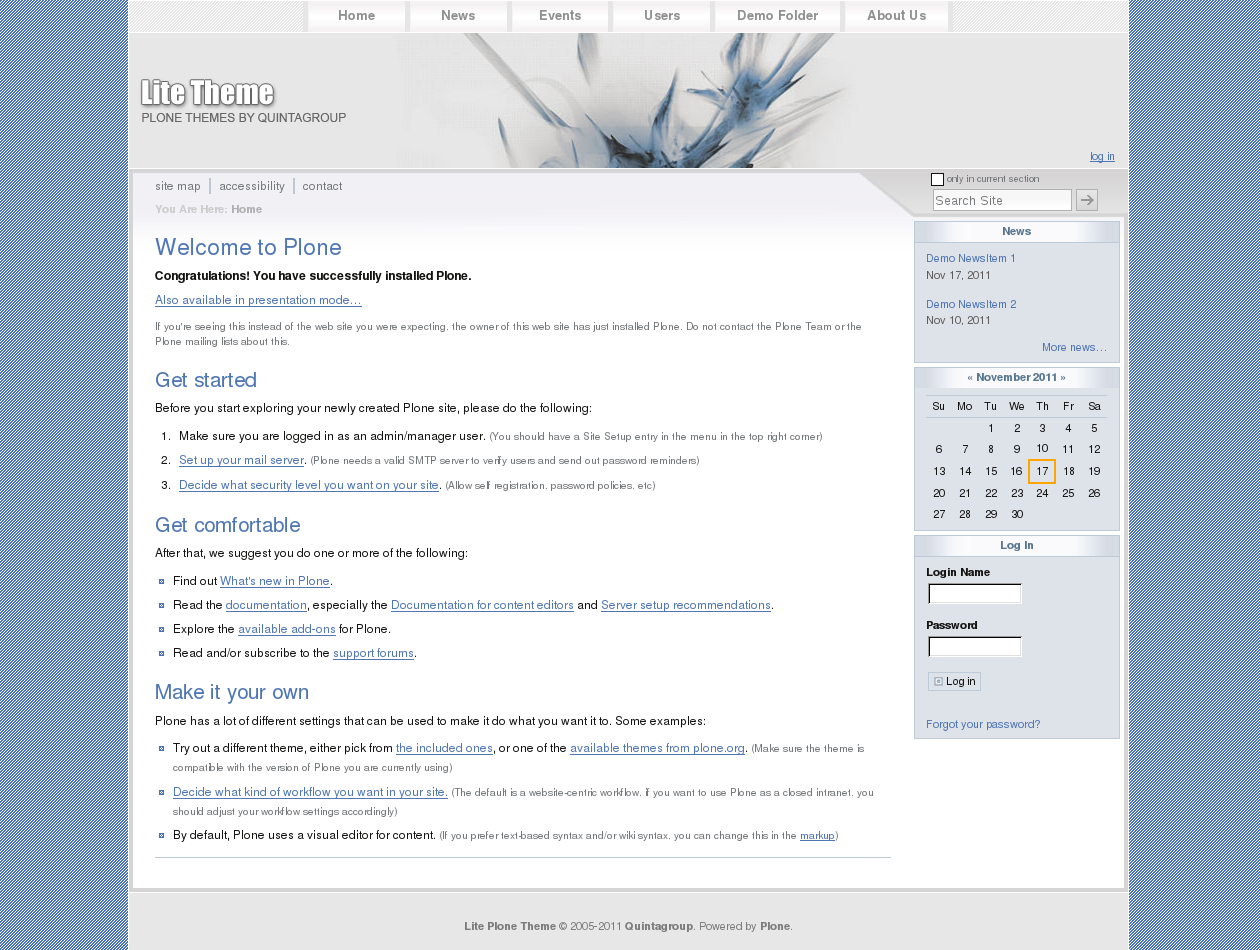Image resolution: width=1260 pixels, height=950 pixels.
Task: Click the Lite Theme logo
Action: pos(207,93)
